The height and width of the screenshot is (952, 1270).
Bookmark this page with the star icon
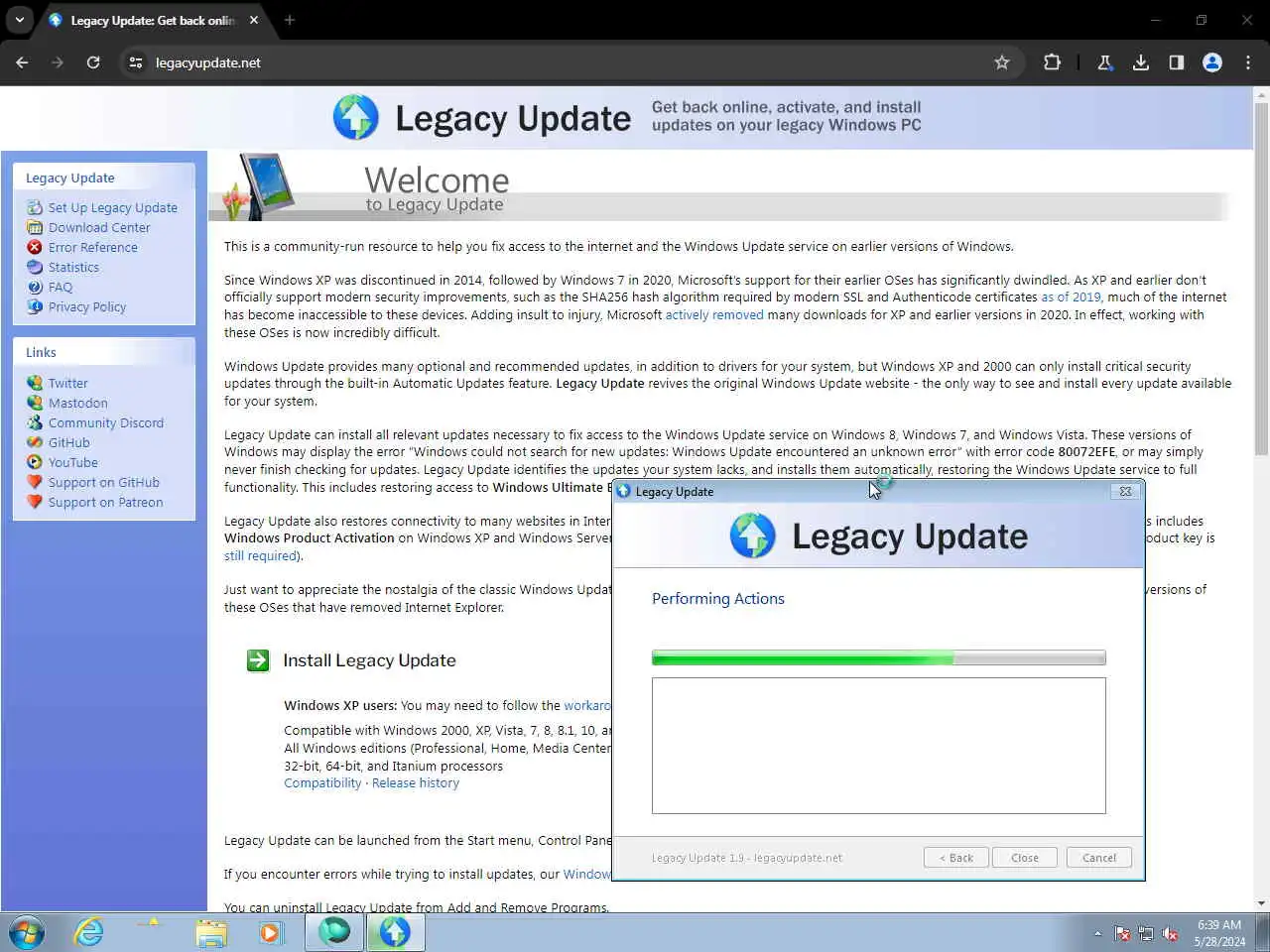point(1002,62)
